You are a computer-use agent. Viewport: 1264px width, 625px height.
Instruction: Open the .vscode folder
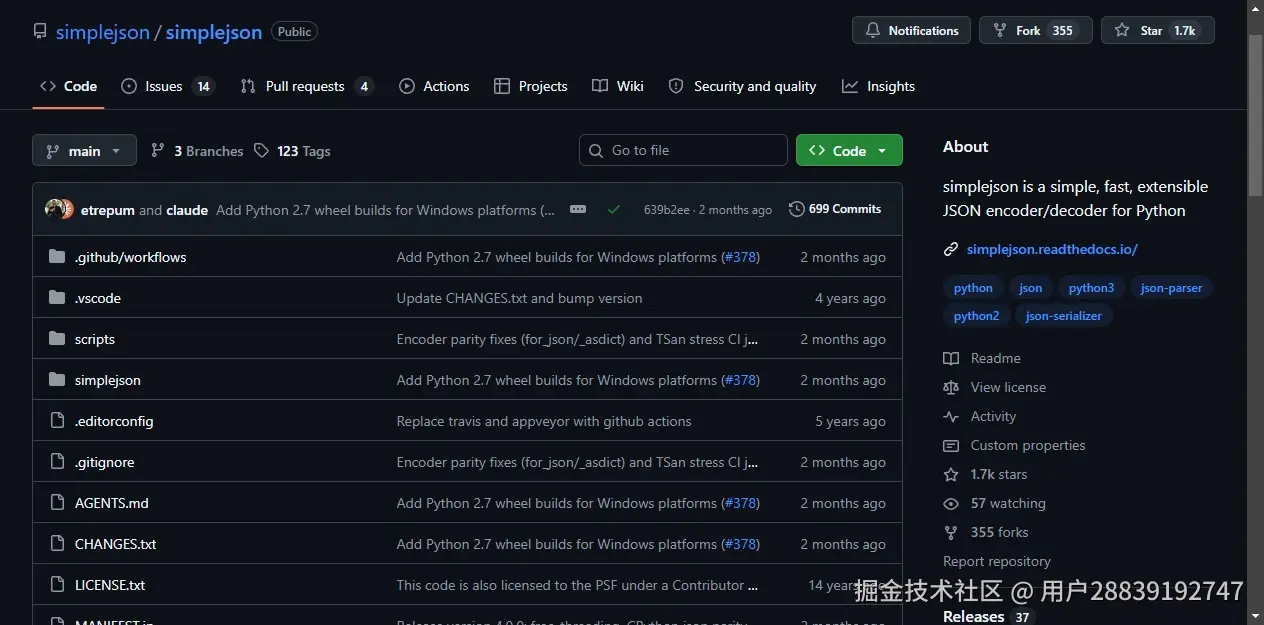coord(98,298)
